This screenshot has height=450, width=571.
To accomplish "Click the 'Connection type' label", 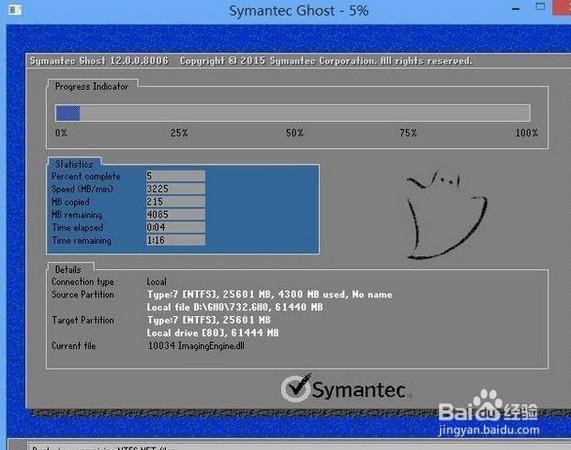I will point(83,282).
